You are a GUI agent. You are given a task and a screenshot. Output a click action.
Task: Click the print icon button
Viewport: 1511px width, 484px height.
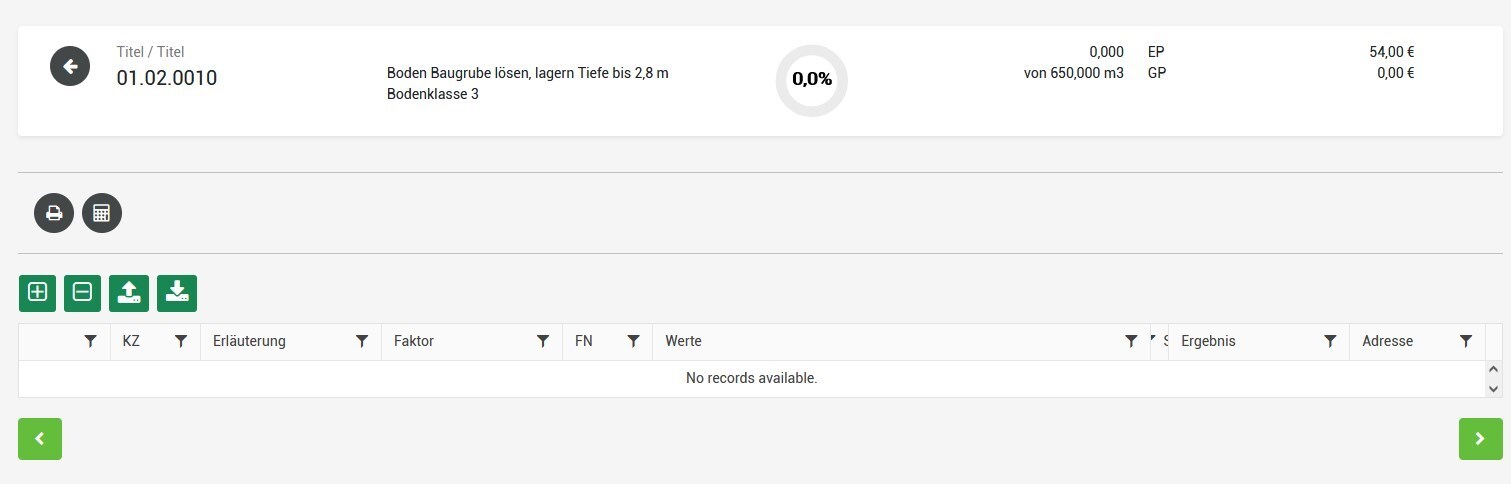click(54, 213)
